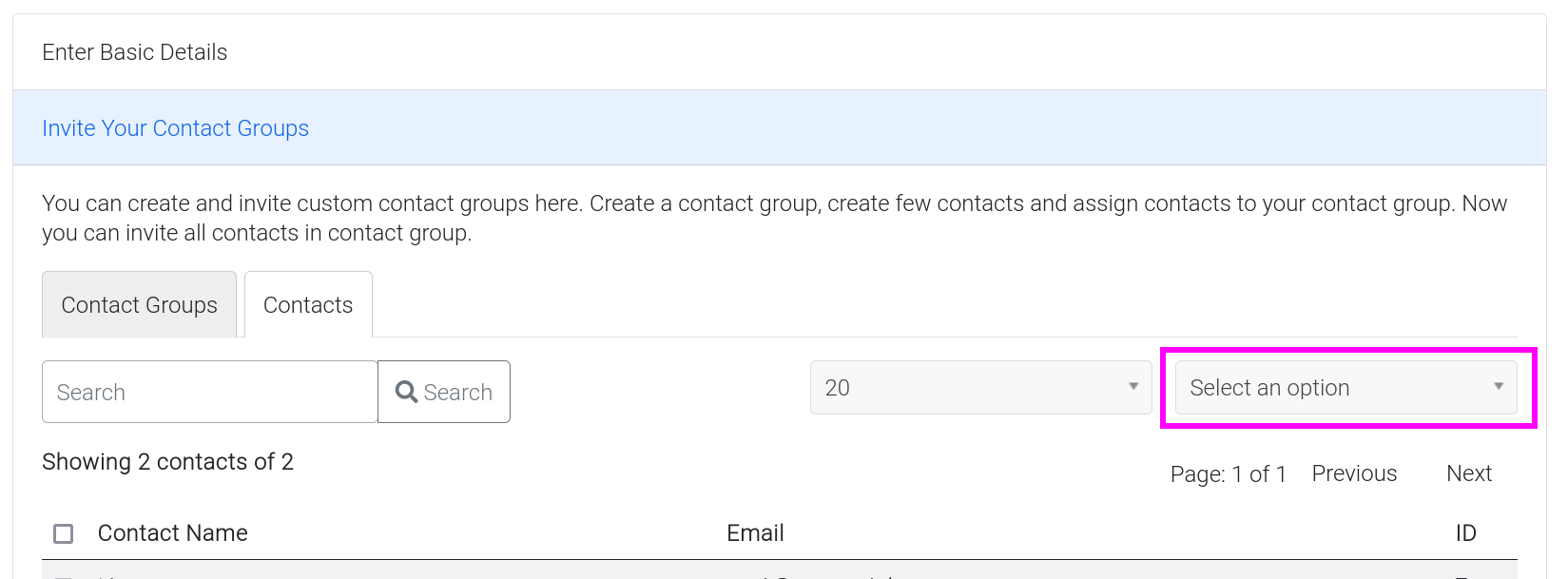Click the arrow on the 20 dropdown
This screenshot has height=579, width=1568.
(x=1132, y=387)
